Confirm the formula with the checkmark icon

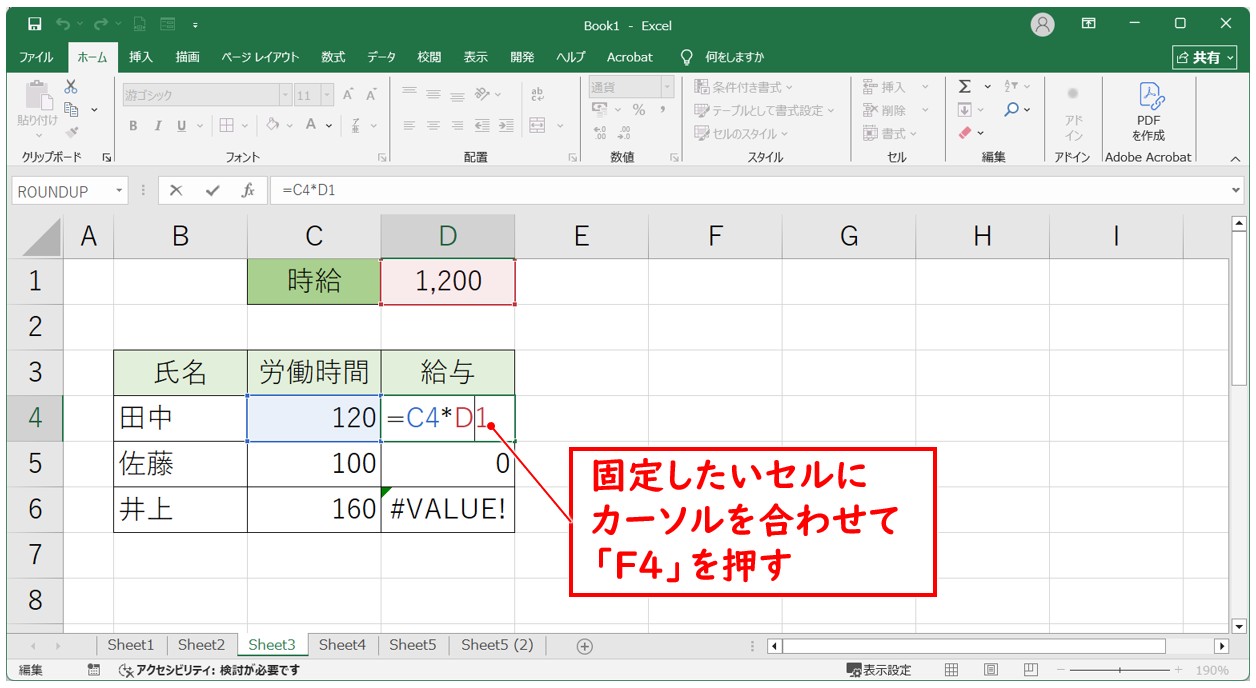click(212, 190)
